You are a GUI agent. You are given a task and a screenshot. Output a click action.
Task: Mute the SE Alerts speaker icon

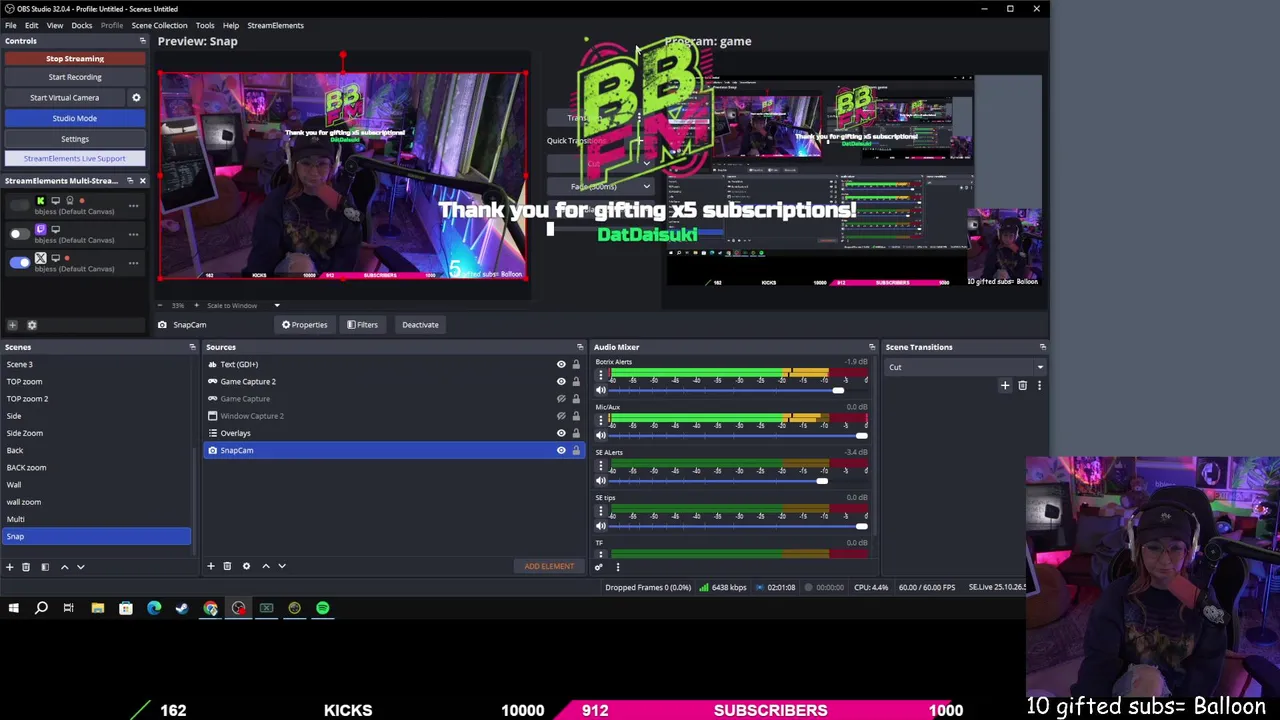600,480
